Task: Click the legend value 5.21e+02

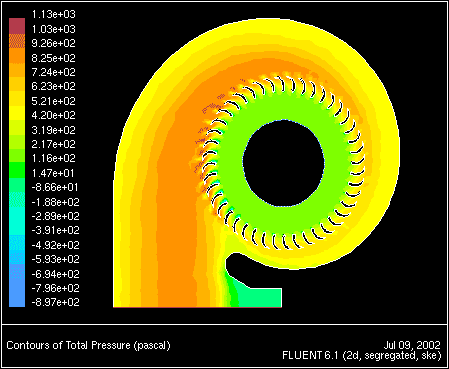Action: coord(53,101)
